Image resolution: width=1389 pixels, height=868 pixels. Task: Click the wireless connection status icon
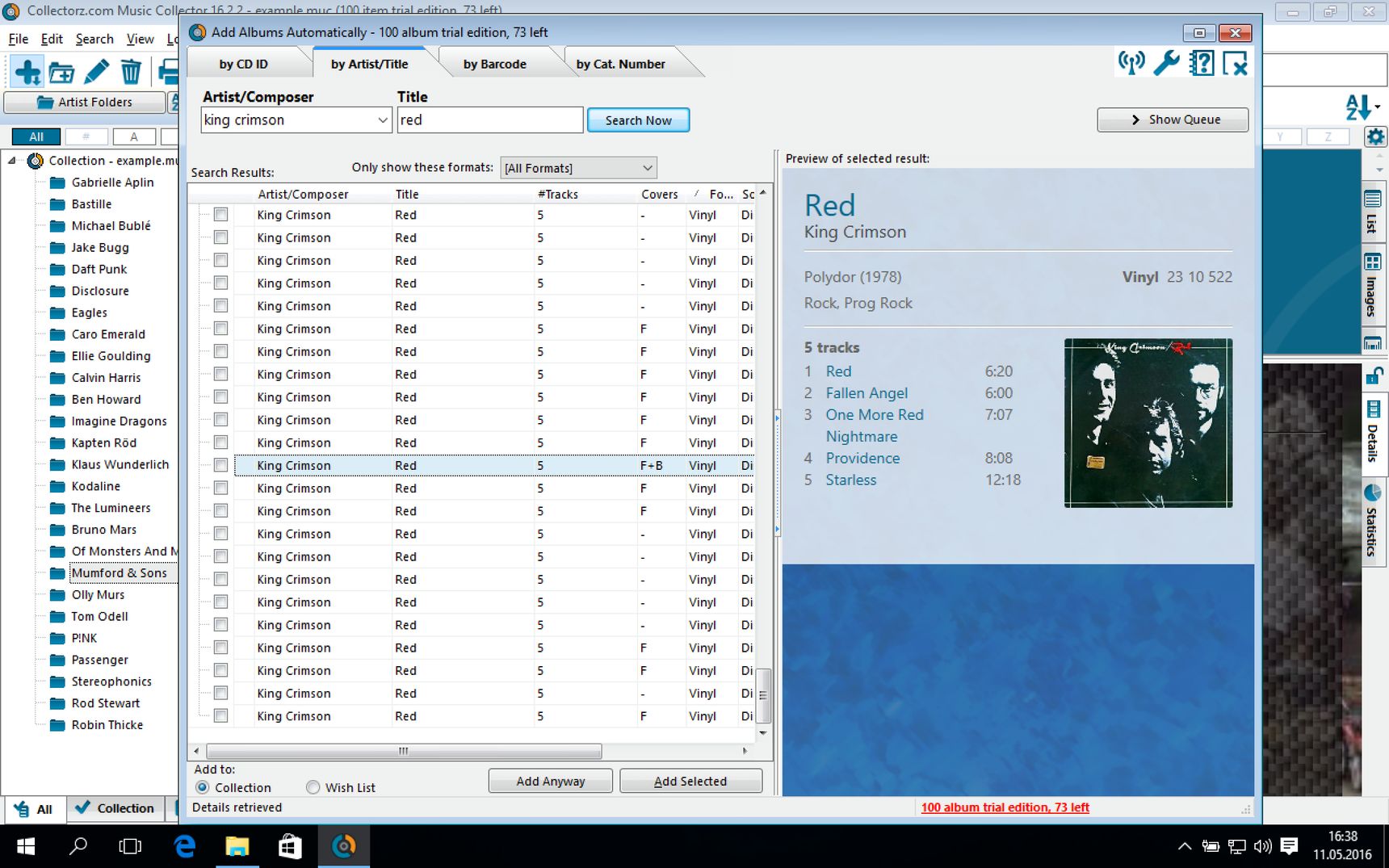(1131, 62)
